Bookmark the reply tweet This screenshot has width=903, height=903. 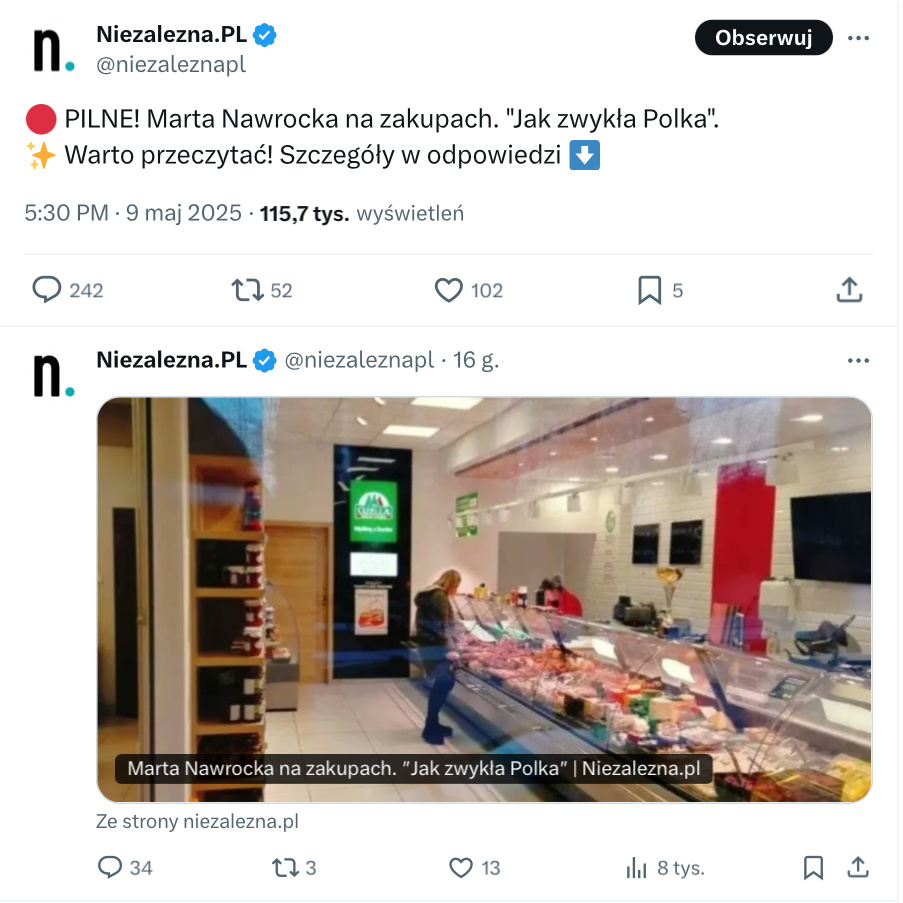coord(813,867)
